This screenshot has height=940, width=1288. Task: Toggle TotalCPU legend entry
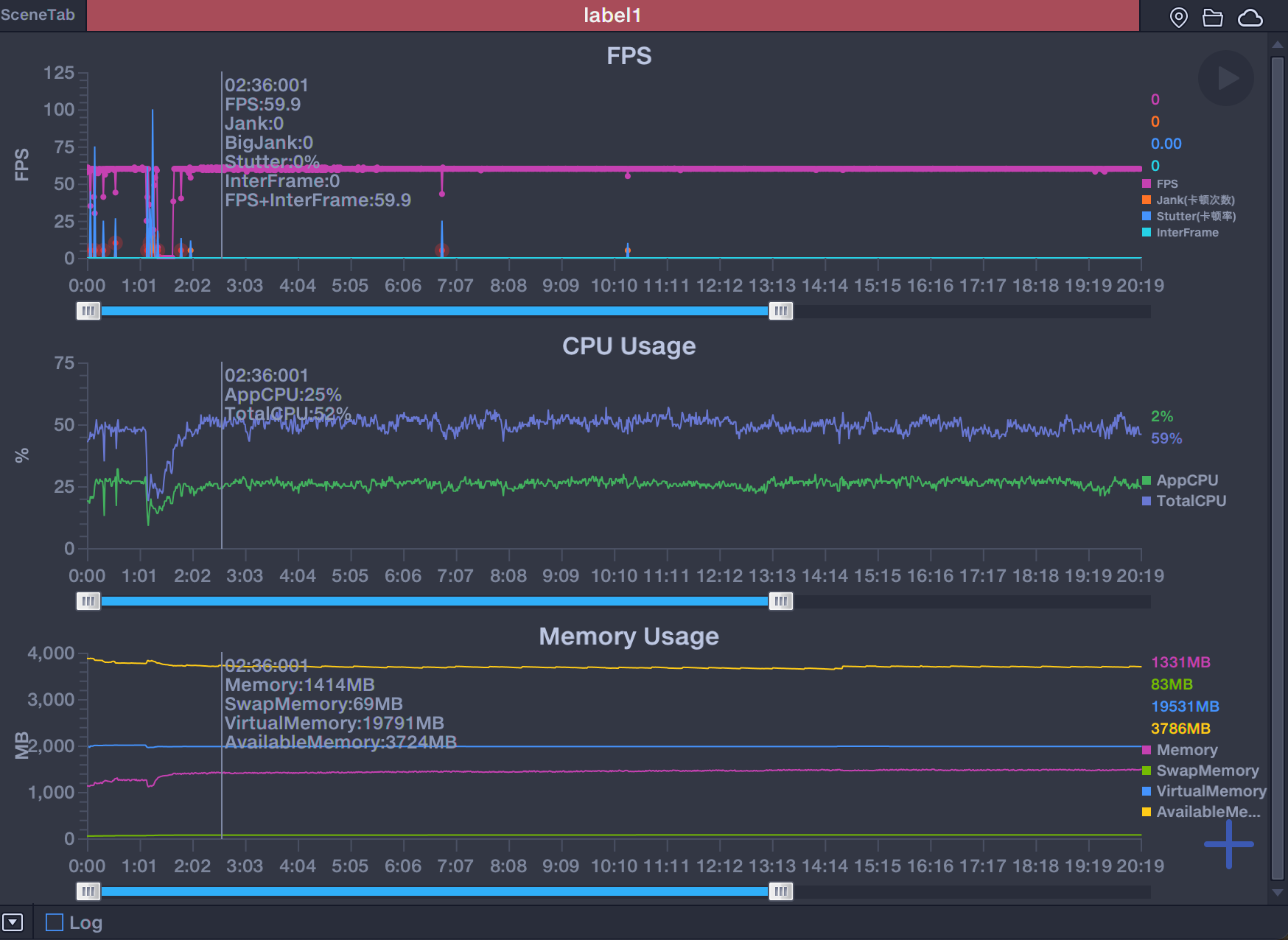[1190, 501]
